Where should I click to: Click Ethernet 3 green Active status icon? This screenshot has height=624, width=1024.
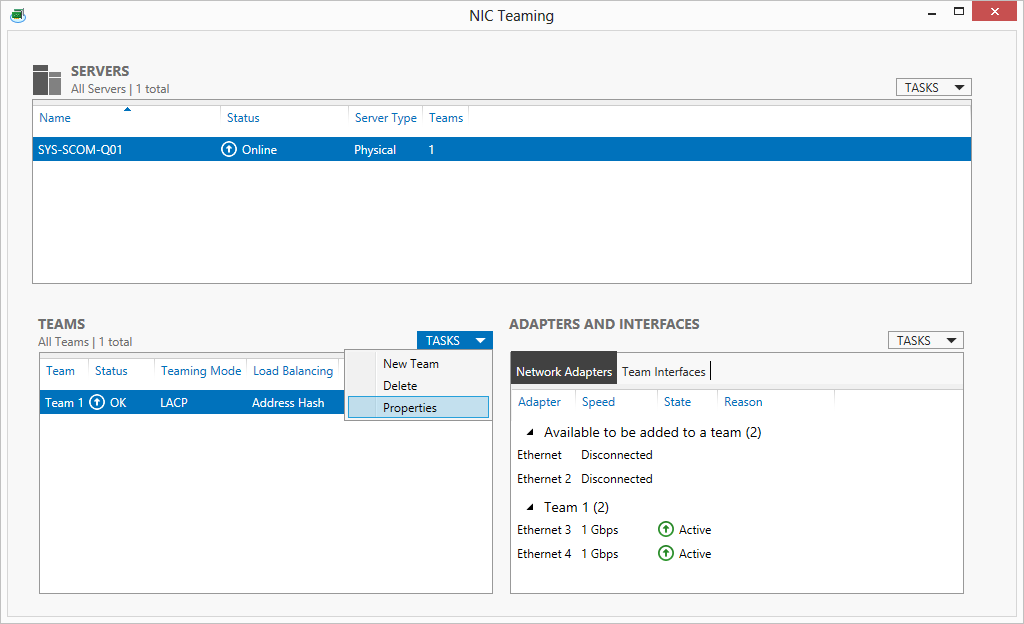pos(666,530)
